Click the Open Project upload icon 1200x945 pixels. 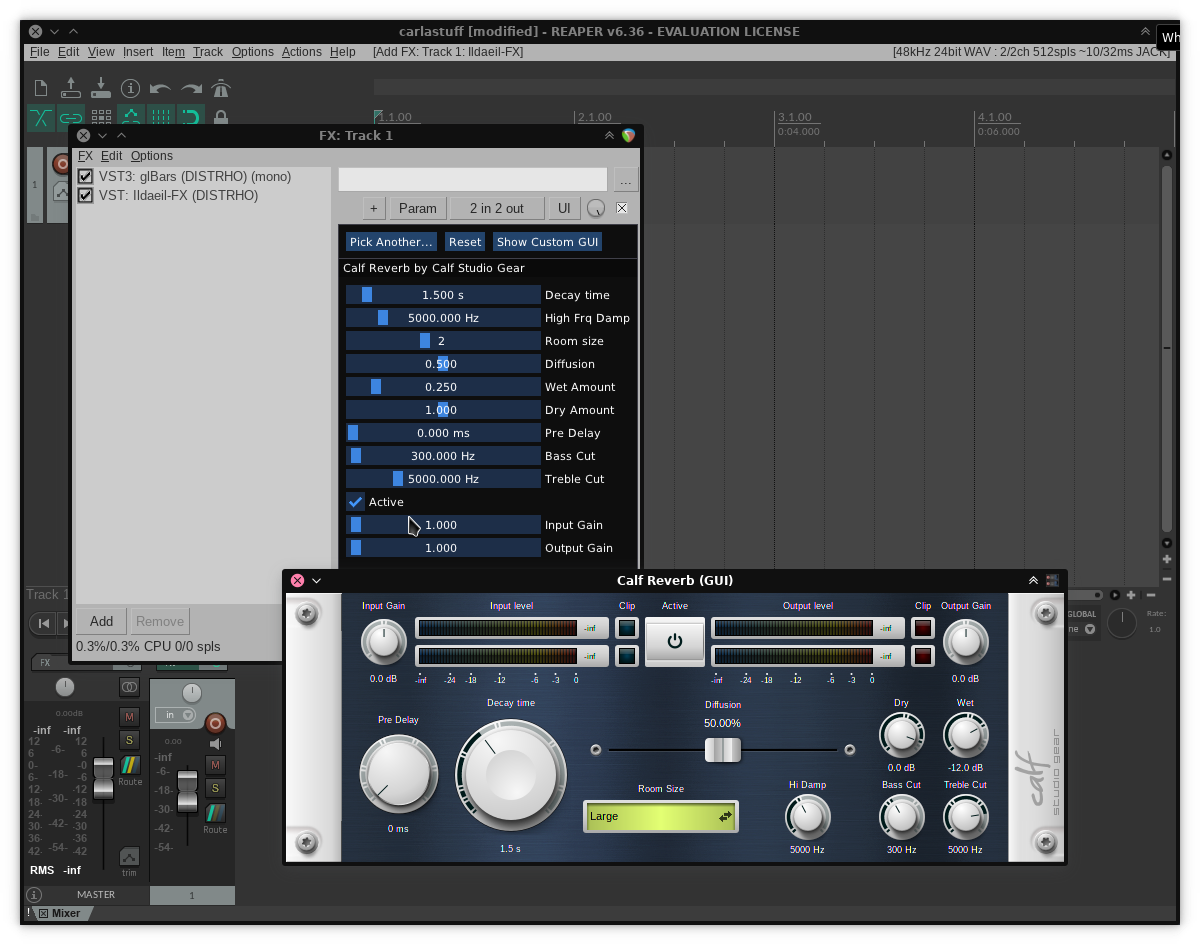(x=71, y=88)
